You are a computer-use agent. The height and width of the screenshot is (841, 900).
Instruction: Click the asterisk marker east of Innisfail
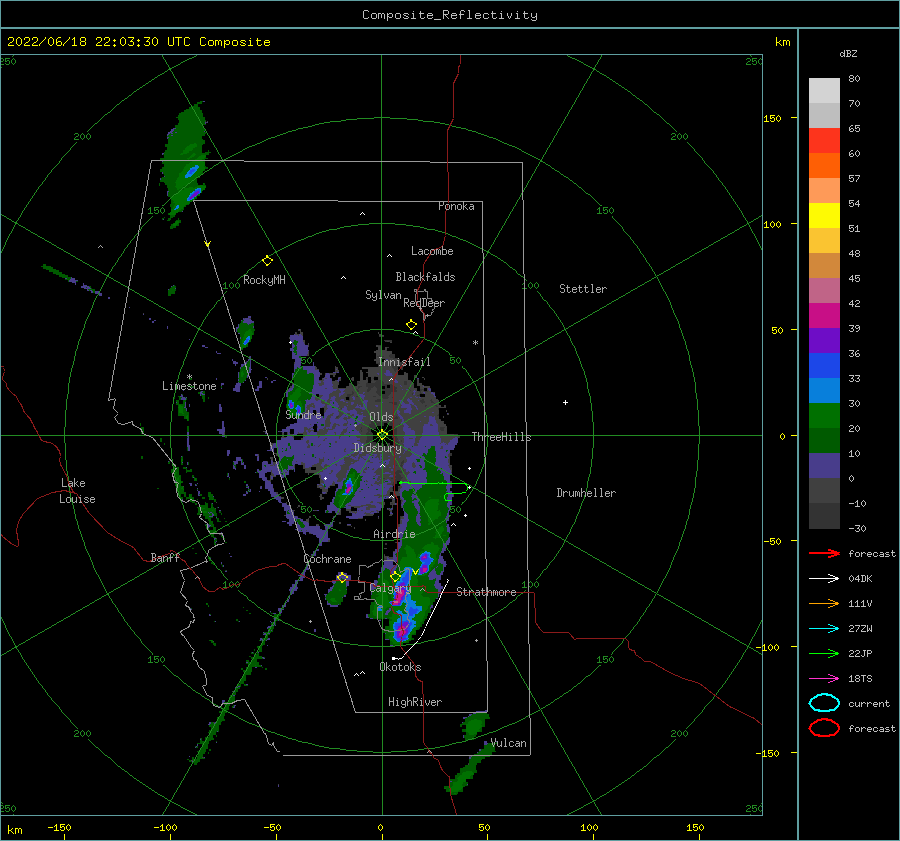point(475,343)
